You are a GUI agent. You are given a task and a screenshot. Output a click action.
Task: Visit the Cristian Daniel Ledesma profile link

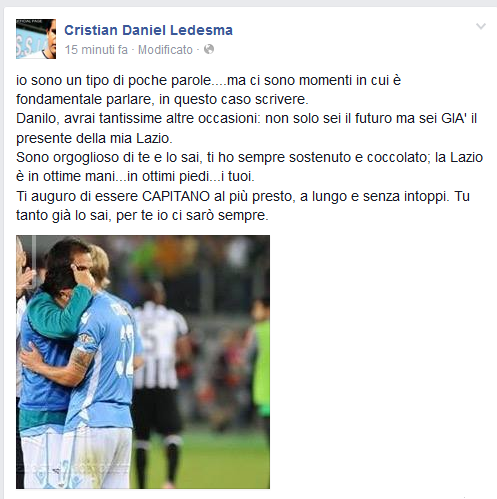[x=148, y=30]
